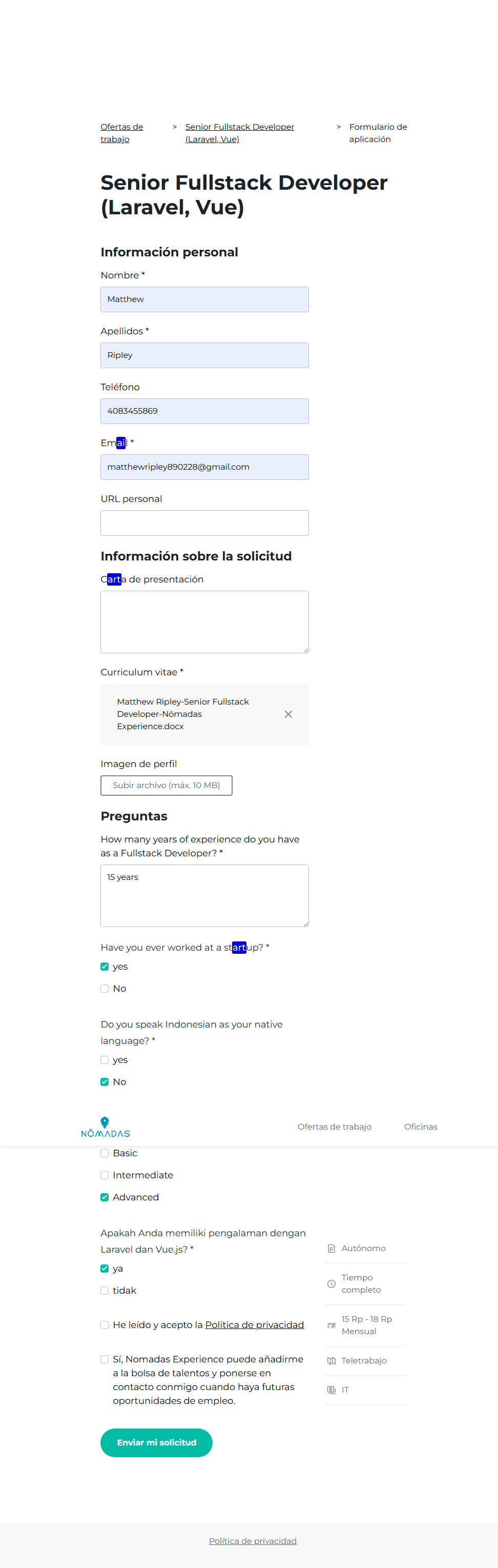This screenshot has height=1568, width=498.
Task: Click the Nômadas logo icon
Action: click(105, 1127)
